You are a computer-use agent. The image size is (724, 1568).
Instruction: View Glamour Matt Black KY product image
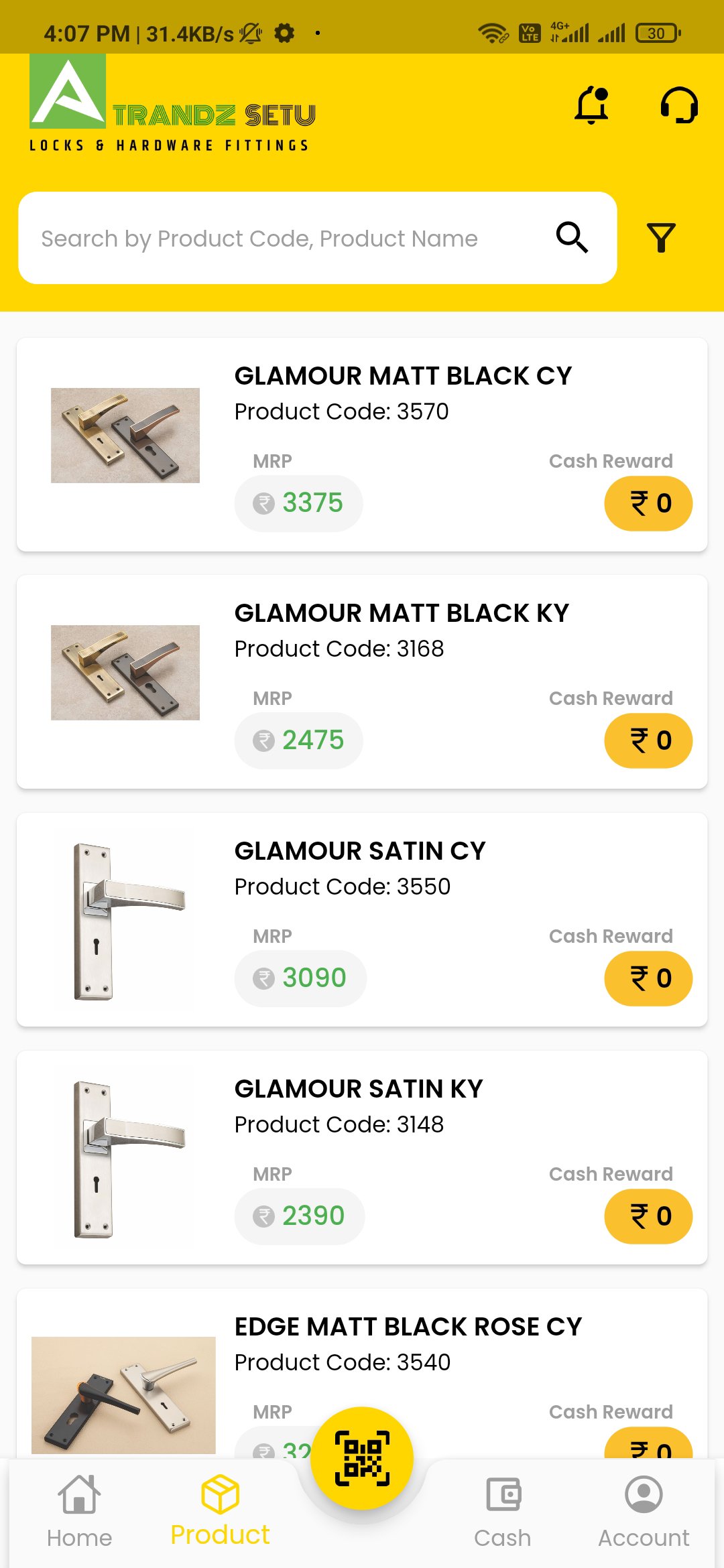(x=125, y=673)
